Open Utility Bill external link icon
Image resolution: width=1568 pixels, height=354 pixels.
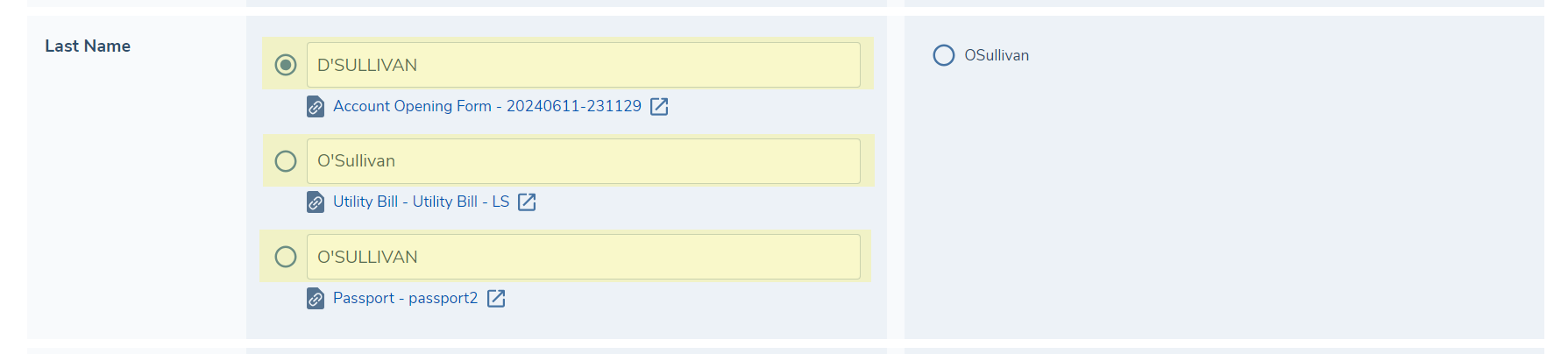click(x=527, y=202)
